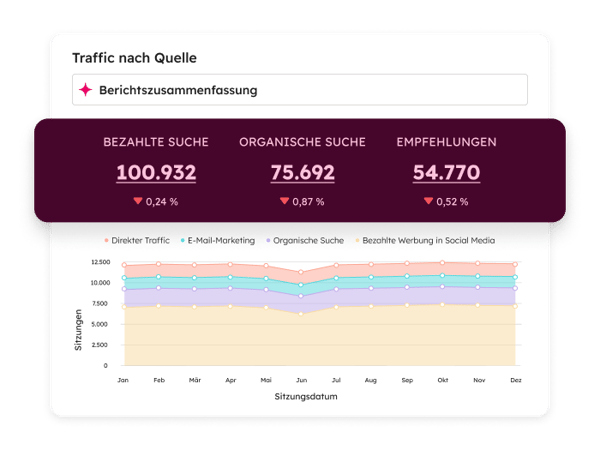Click the 0,24 % change value
600x450 pixels.
tap(162, 202)
